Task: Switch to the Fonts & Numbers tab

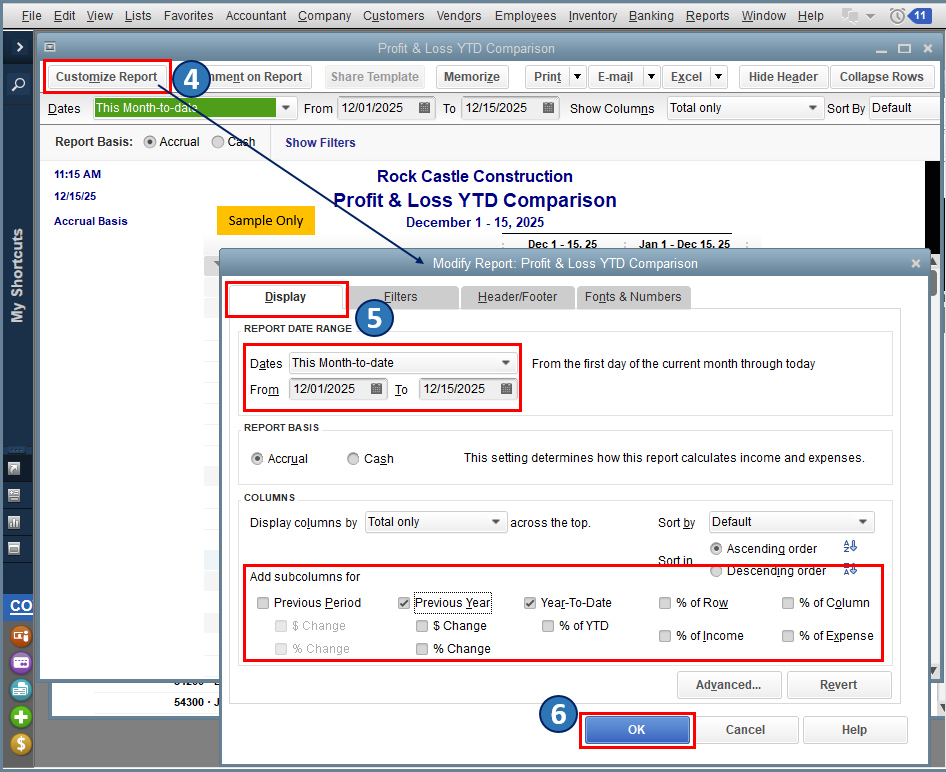Action: [633, 297]
